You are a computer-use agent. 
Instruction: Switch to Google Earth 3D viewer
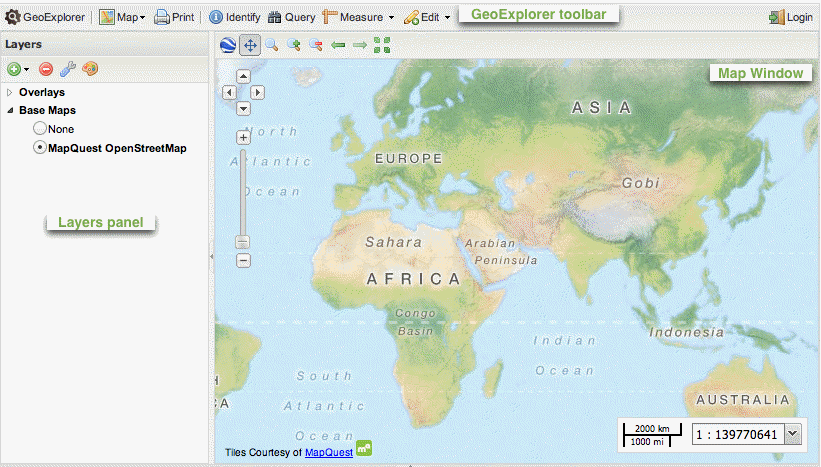(x=228, y=44)
